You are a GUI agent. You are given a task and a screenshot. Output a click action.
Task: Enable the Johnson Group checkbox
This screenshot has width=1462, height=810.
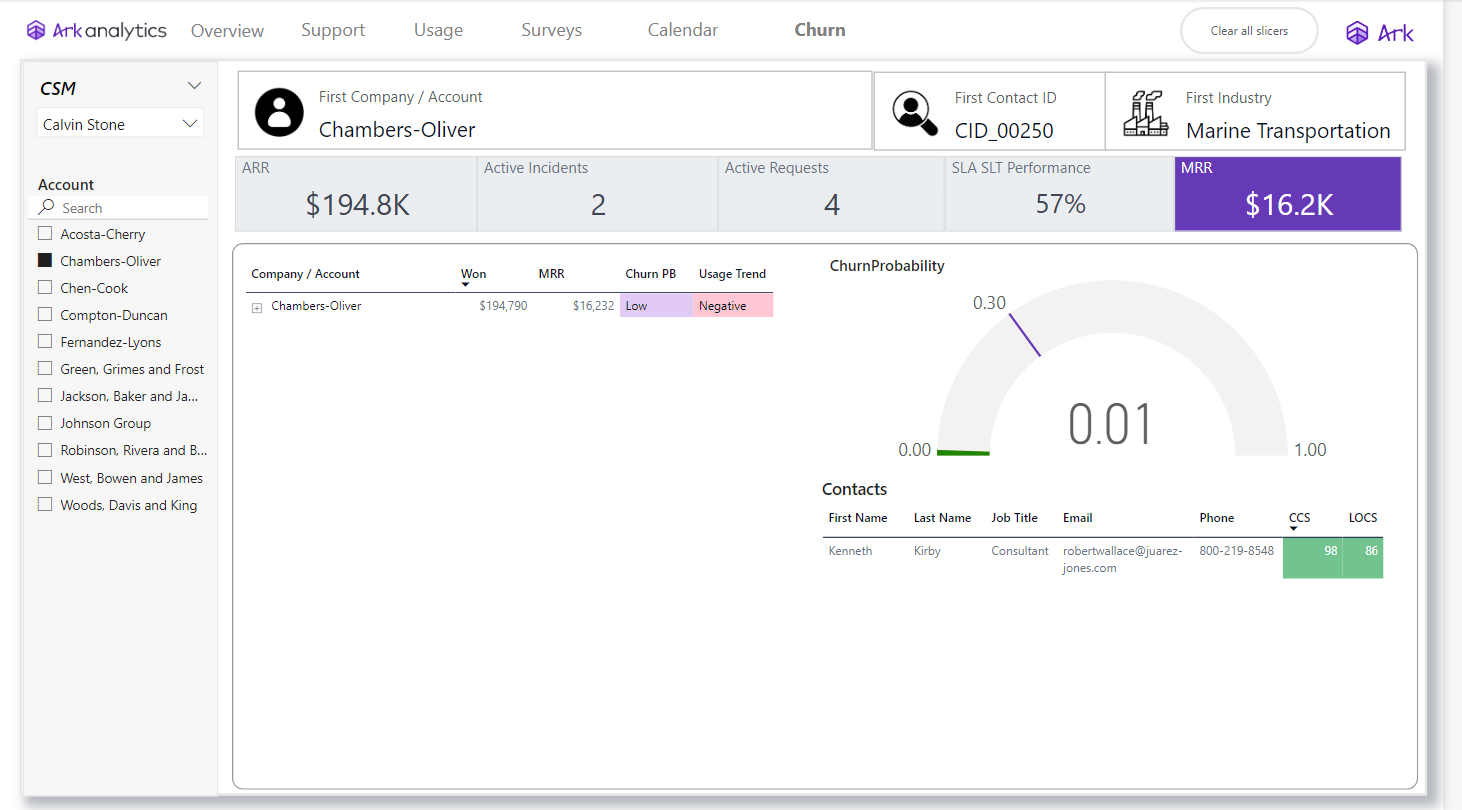pyautogui.click(x=44, y=422)
